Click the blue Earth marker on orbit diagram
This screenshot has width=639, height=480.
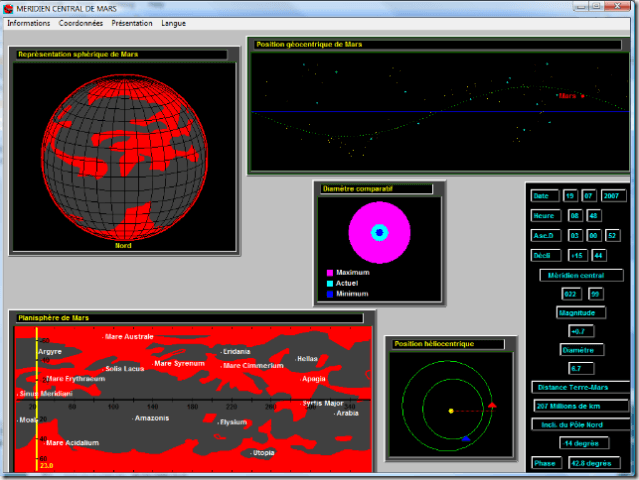coord(466,439)
